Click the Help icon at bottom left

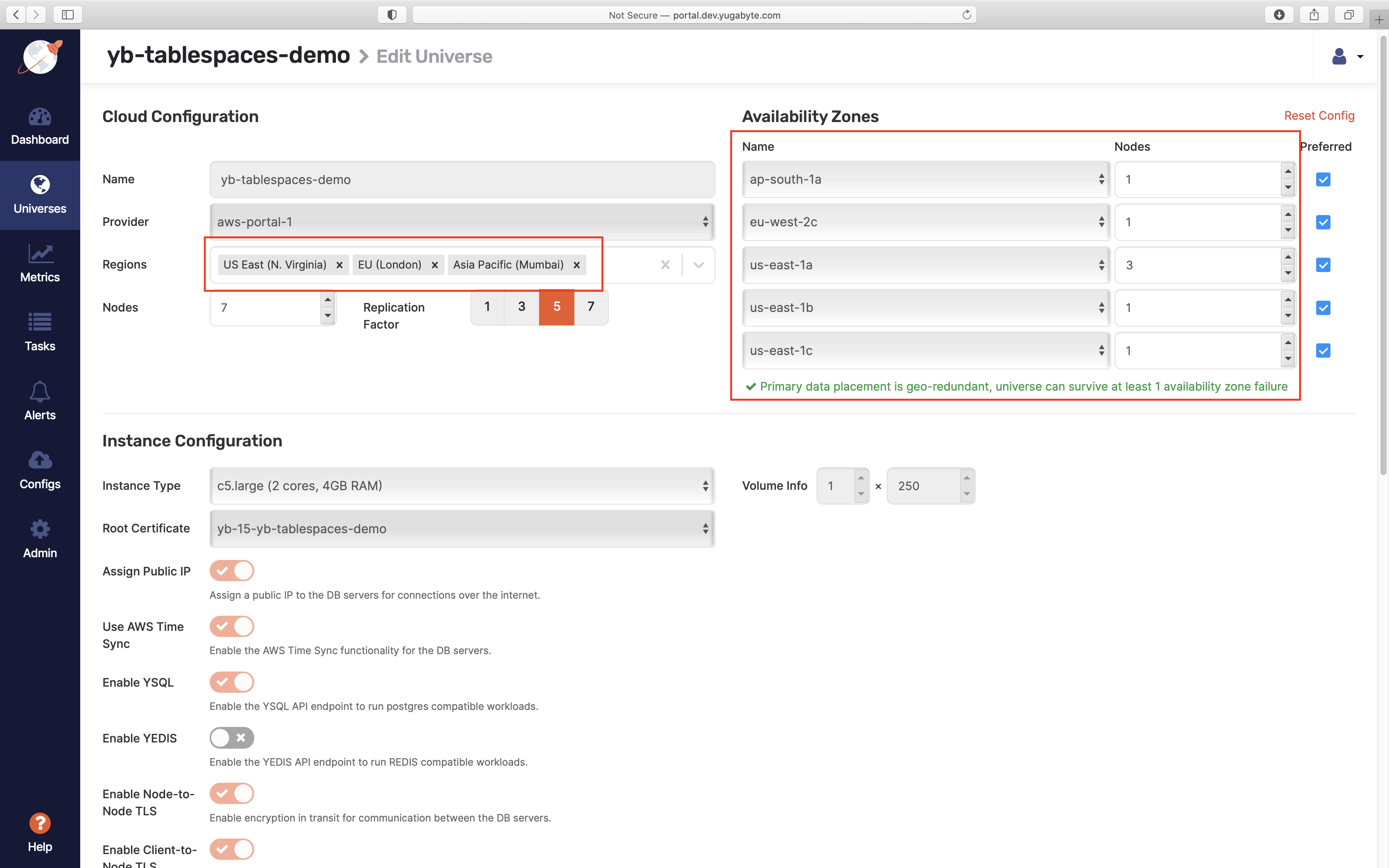coord(40,823)
